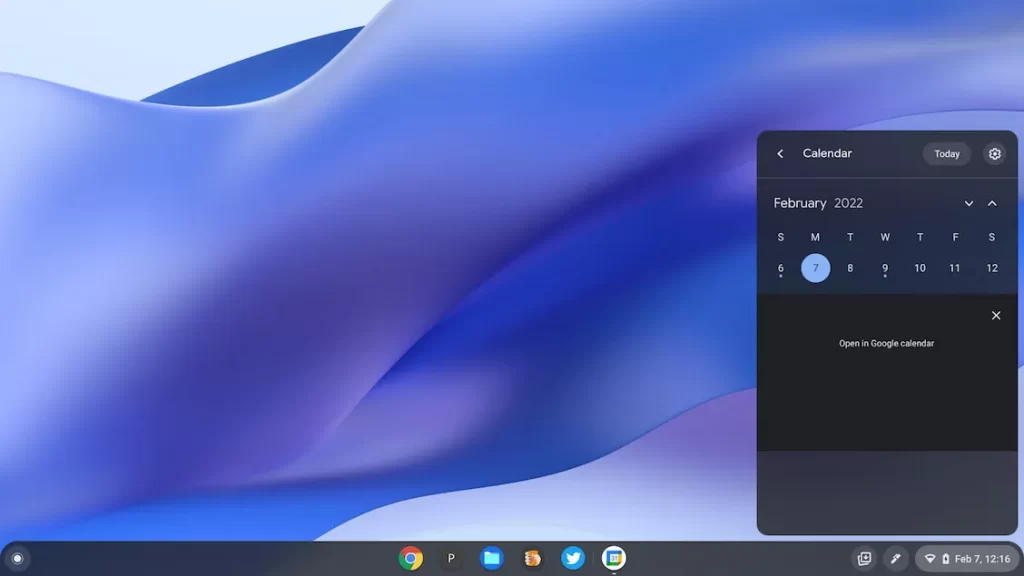Click Open in Google calendar link
Screen dimensions: 1024x576
(x=886, y=343)
